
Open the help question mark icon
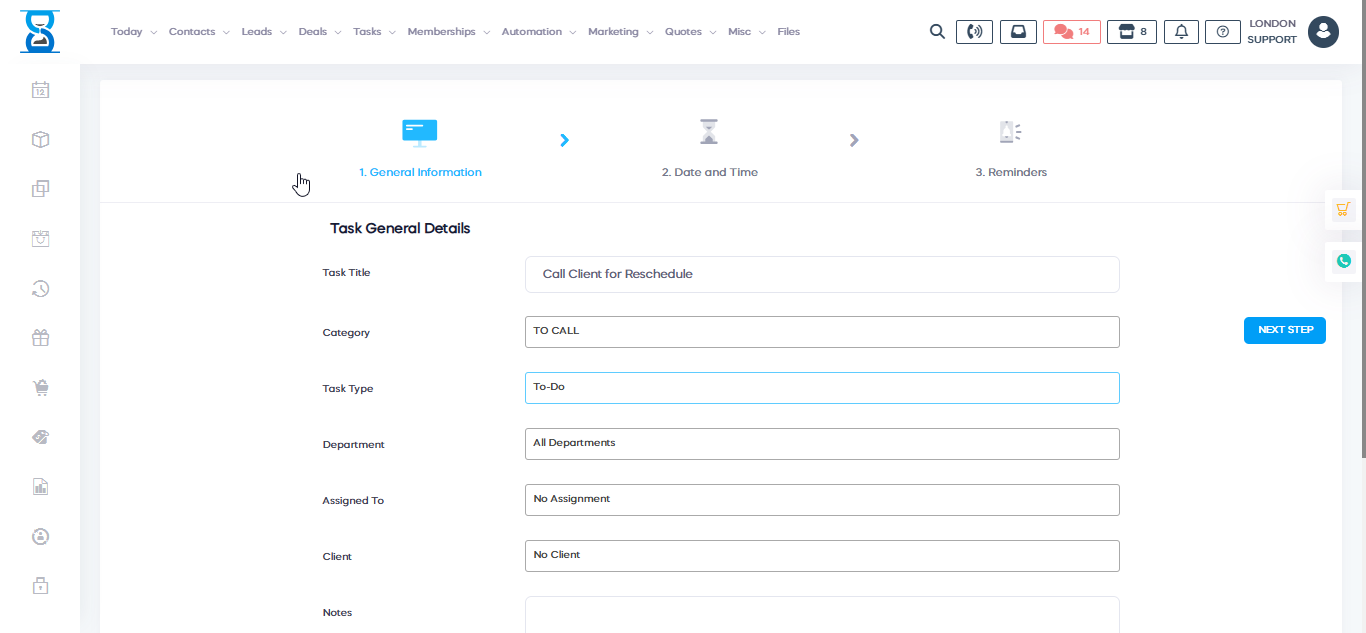(x=1222, y=32)
